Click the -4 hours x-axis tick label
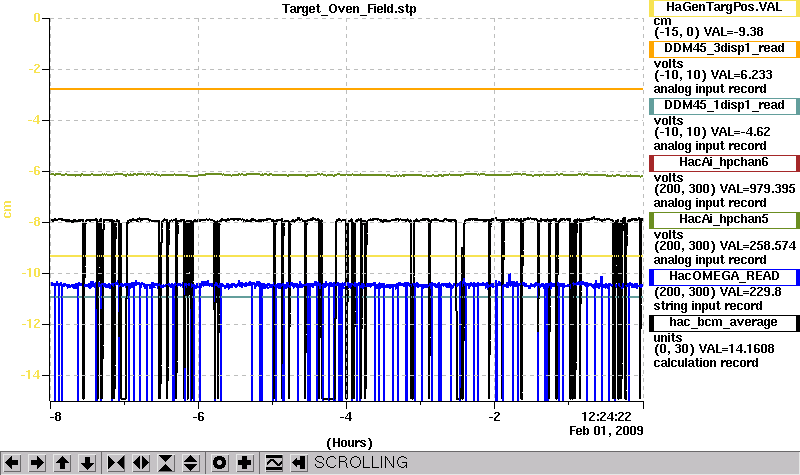 click(346, 417)
